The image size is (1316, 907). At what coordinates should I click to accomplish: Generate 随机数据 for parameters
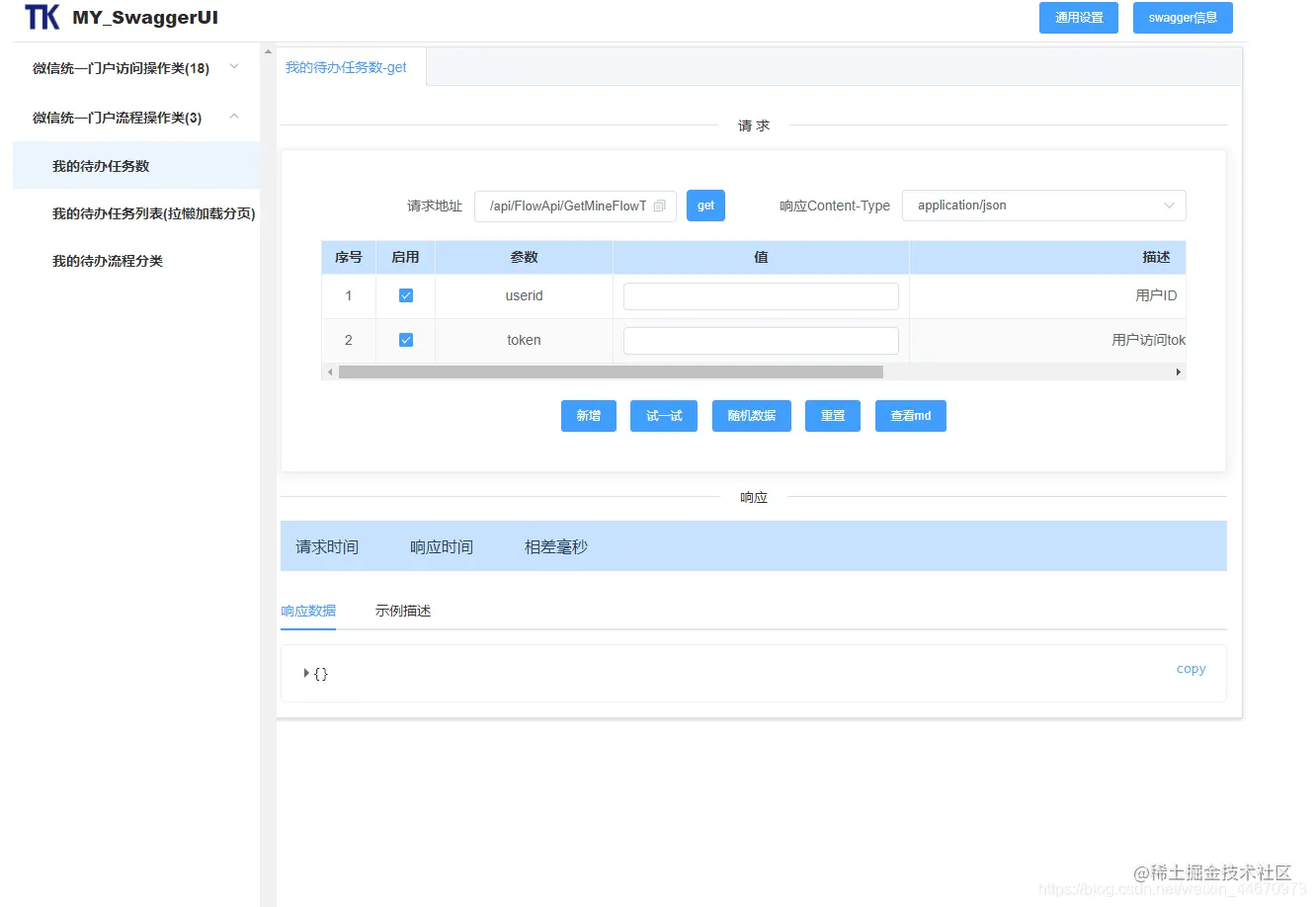tap(752, 416)
